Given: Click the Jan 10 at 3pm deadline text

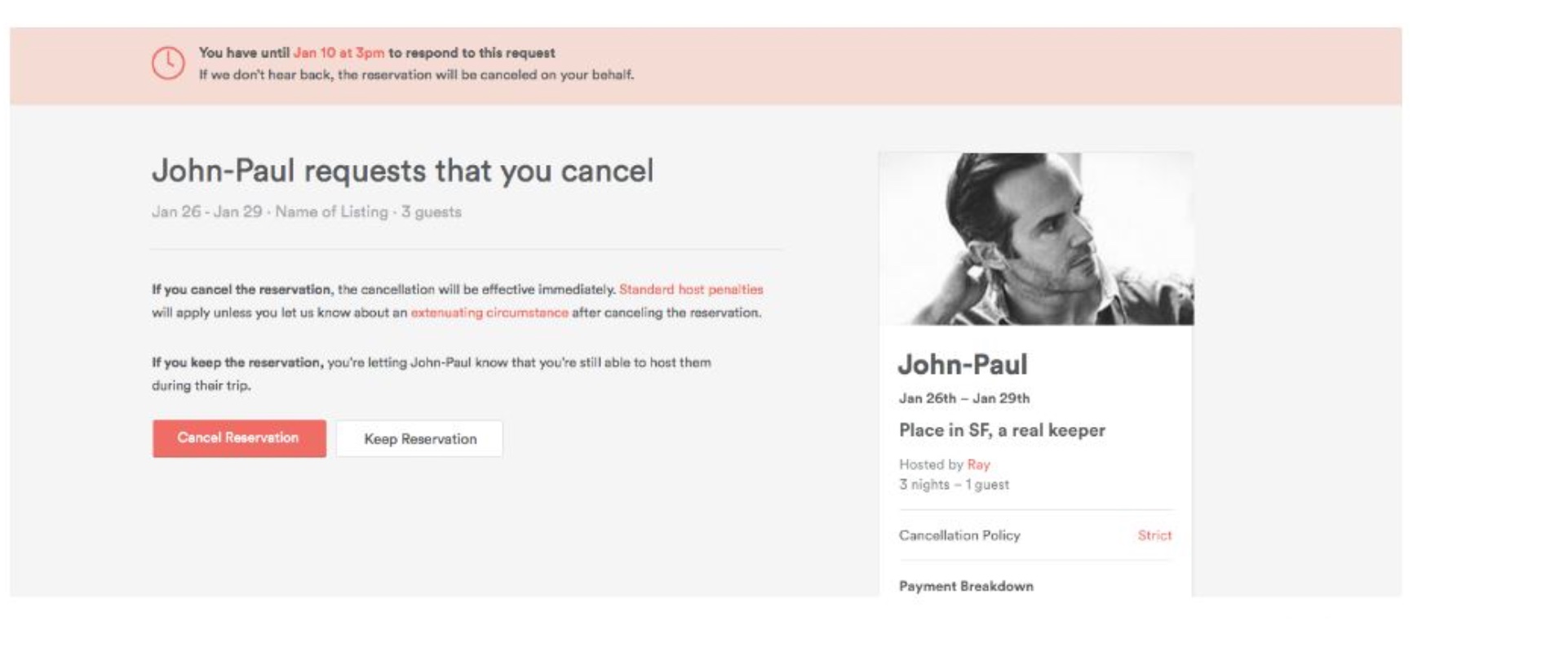Looking at the screenshot, I should pos(339,53).
